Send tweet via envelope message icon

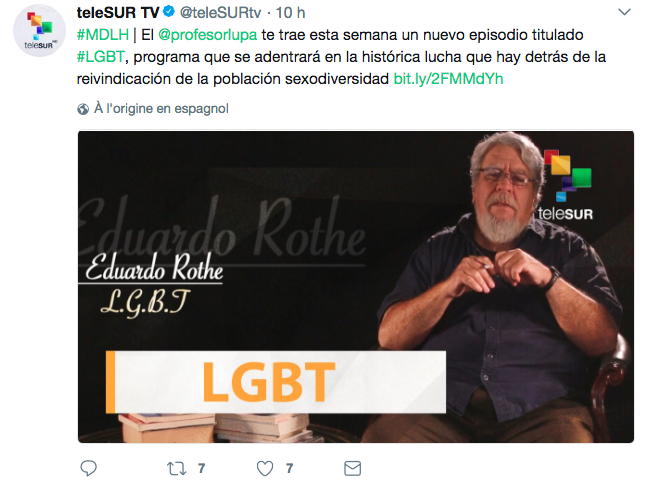click(x=353, y=468)
